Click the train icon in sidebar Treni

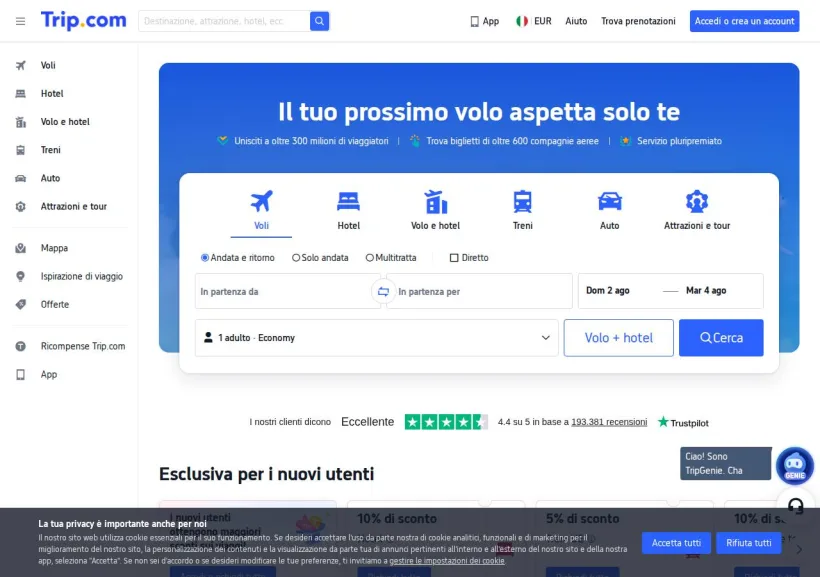20,150
